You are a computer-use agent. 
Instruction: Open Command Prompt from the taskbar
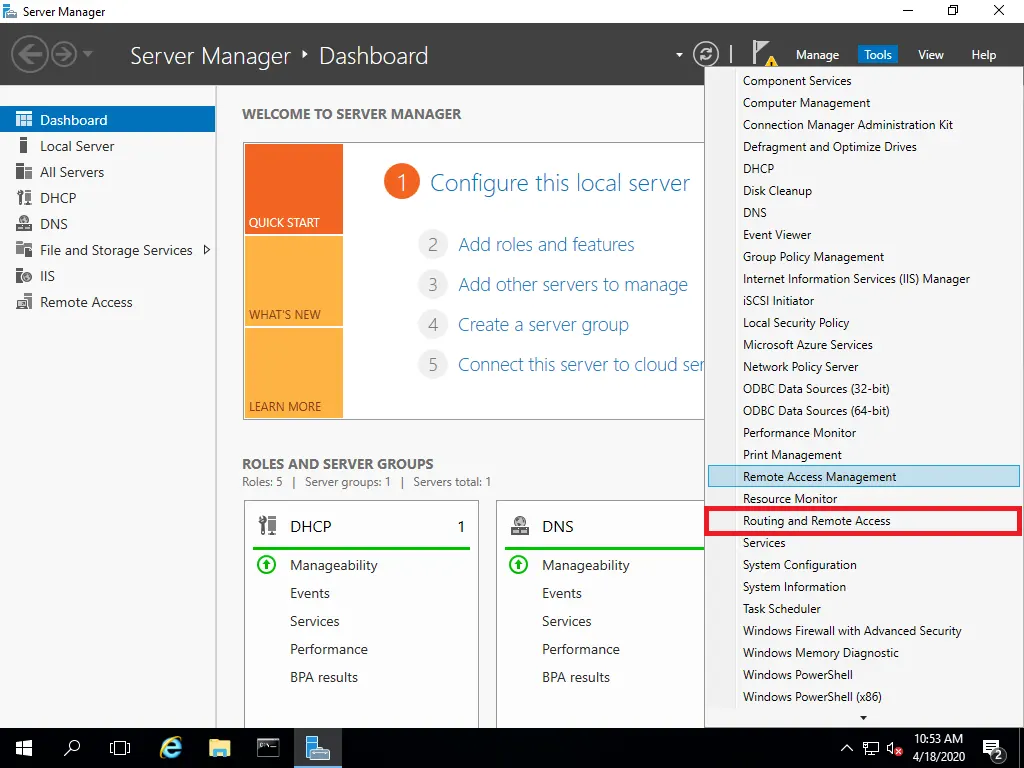point(268,748)
